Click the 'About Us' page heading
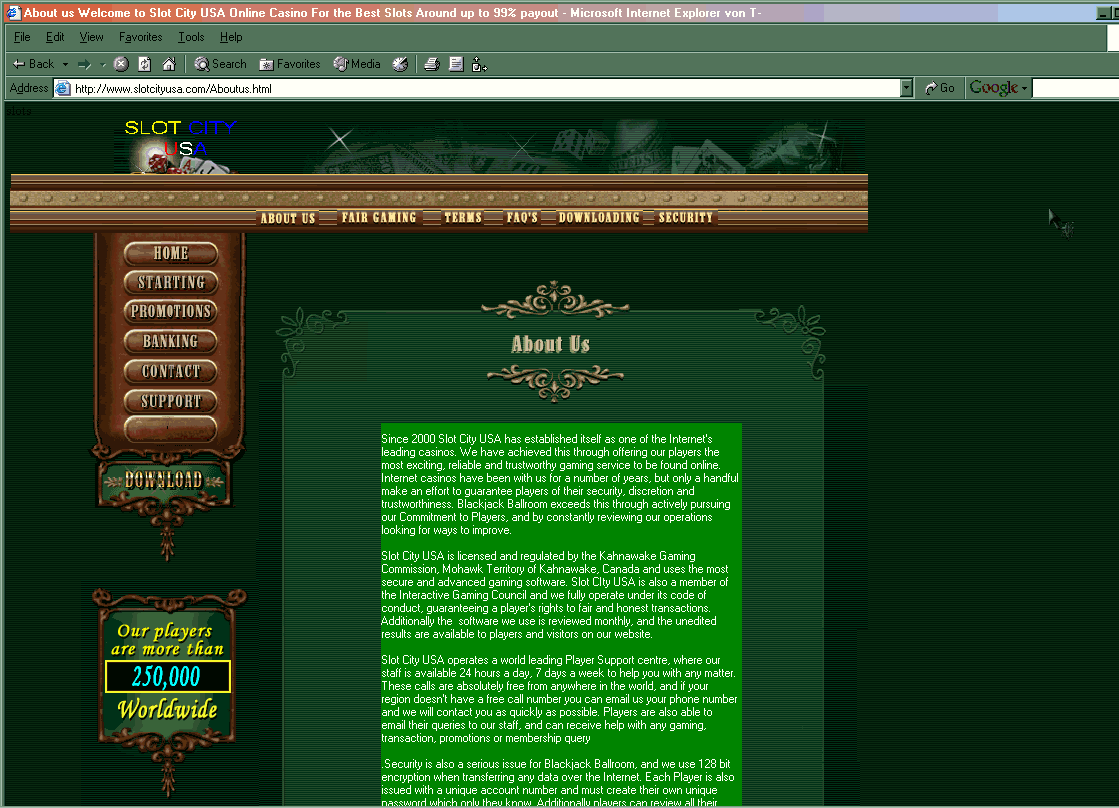 click(x=550, y=345)
